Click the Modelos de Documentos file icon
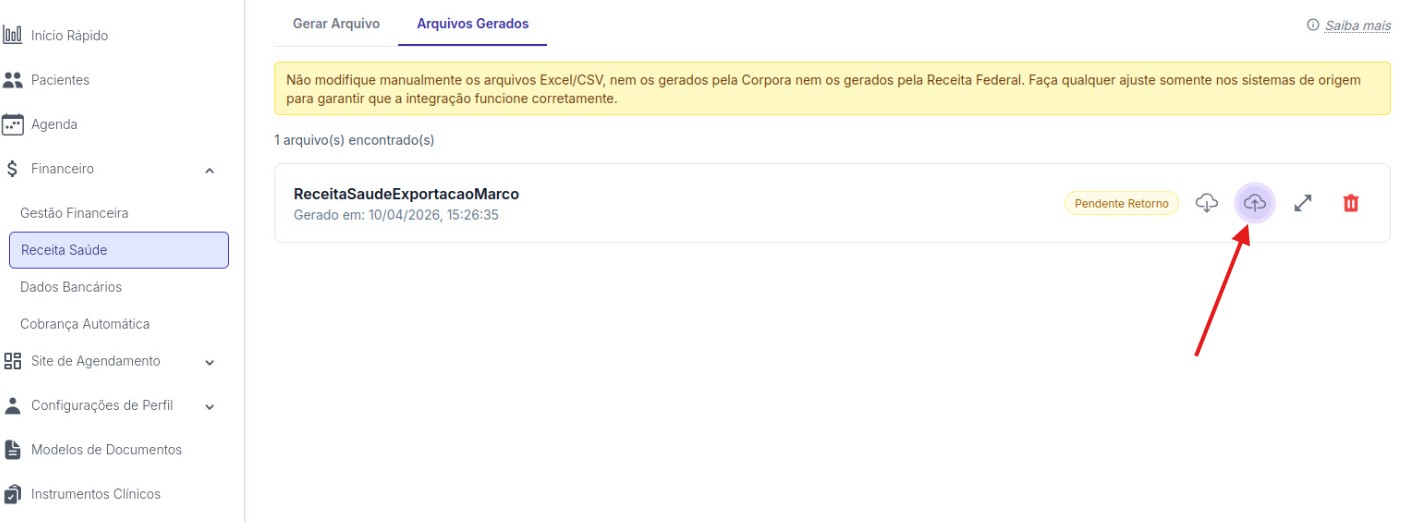 click(12, 450)
